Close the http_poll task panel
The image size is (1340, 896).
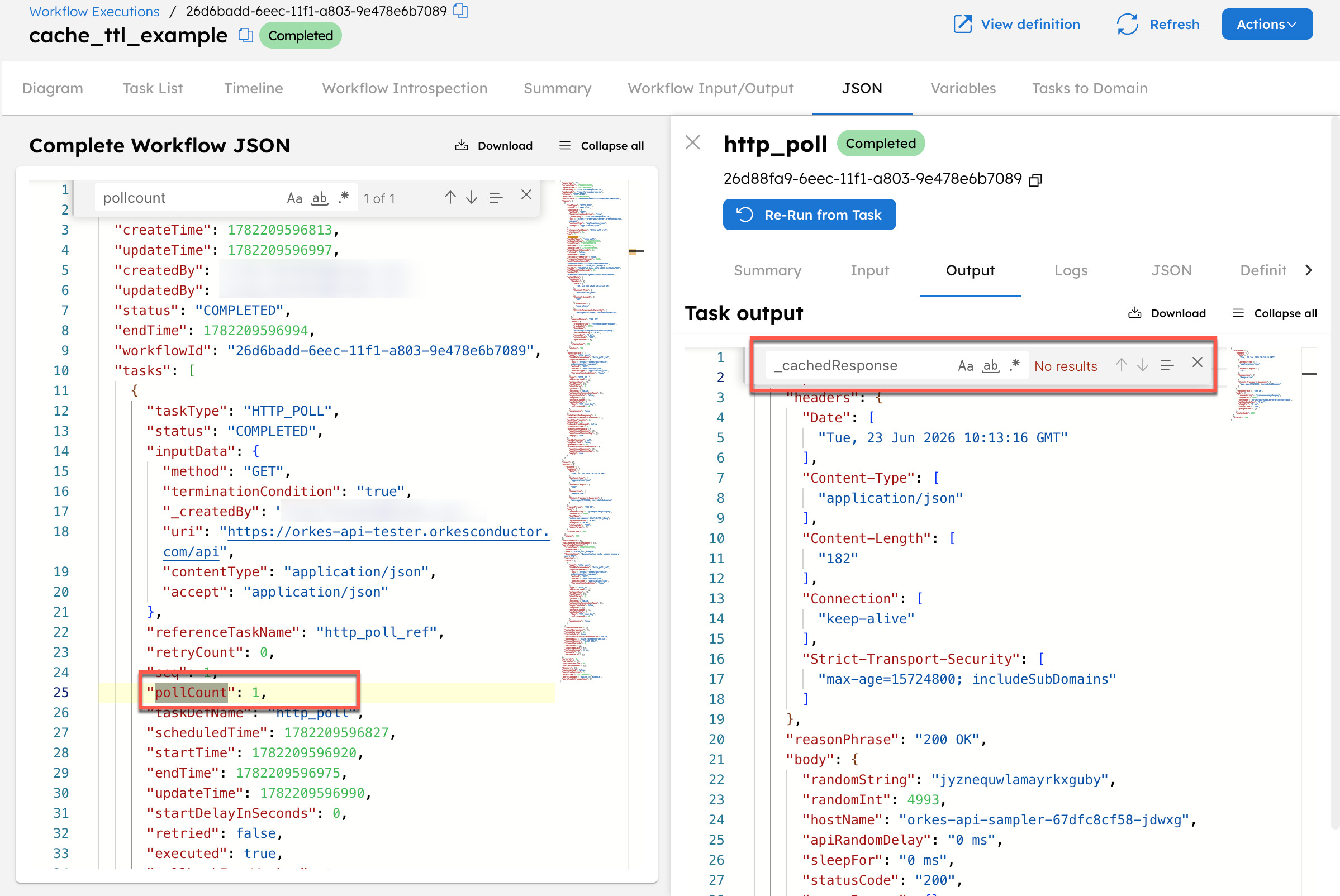tap(693, 142)
